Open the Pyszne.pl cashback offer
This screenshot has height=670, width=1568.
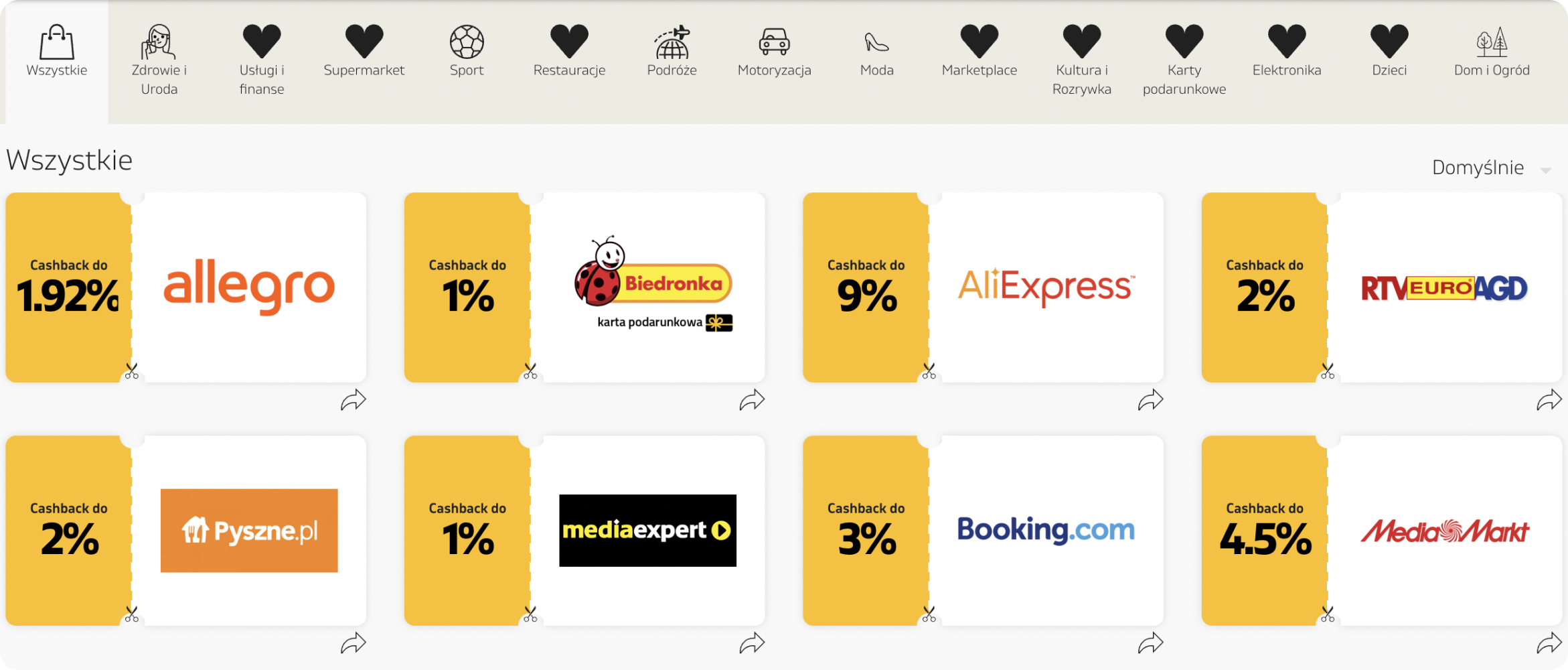(185, 531)
